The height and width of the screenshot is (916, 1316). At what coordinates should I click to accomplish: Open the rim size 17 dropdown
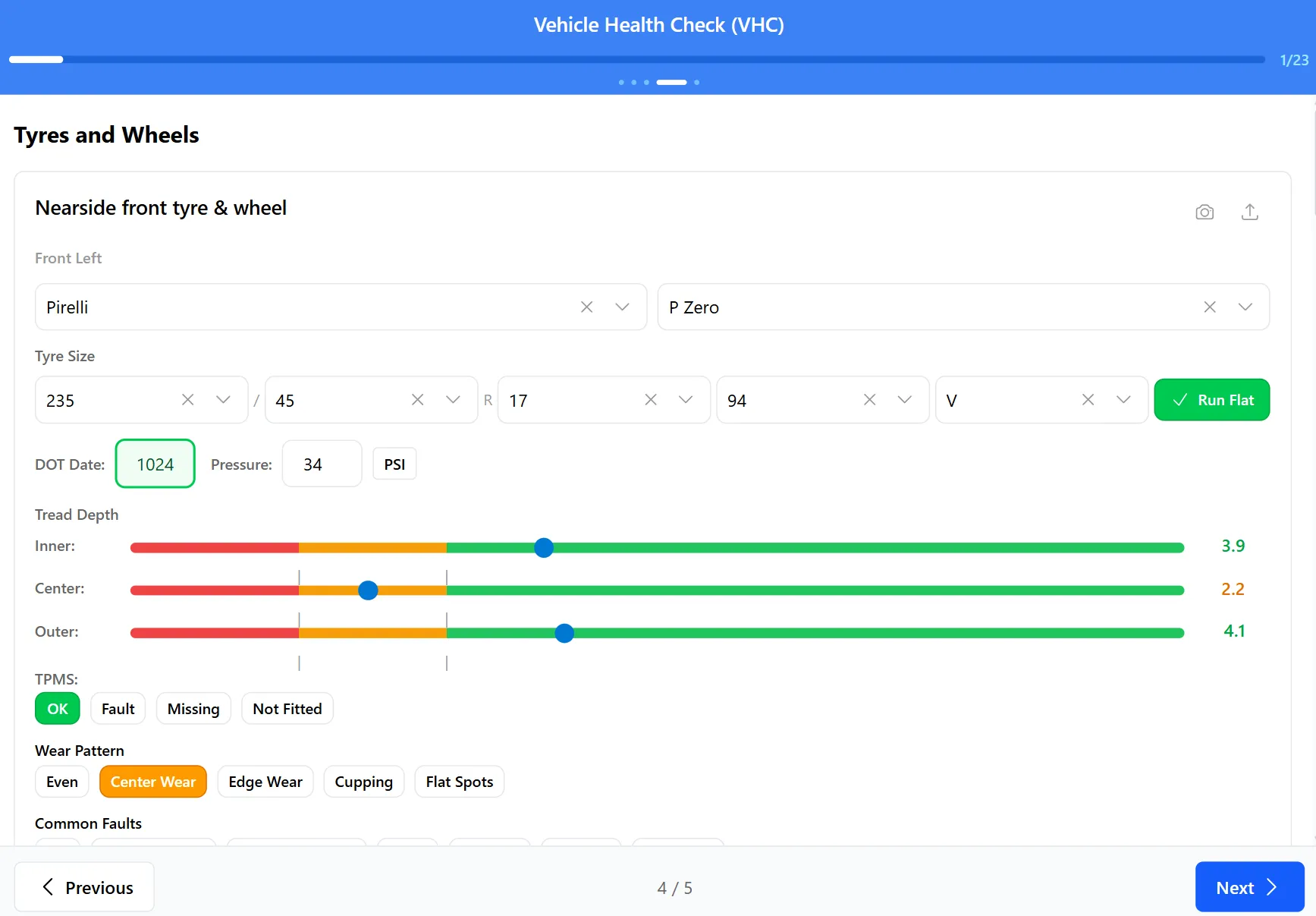click(686, 400)
